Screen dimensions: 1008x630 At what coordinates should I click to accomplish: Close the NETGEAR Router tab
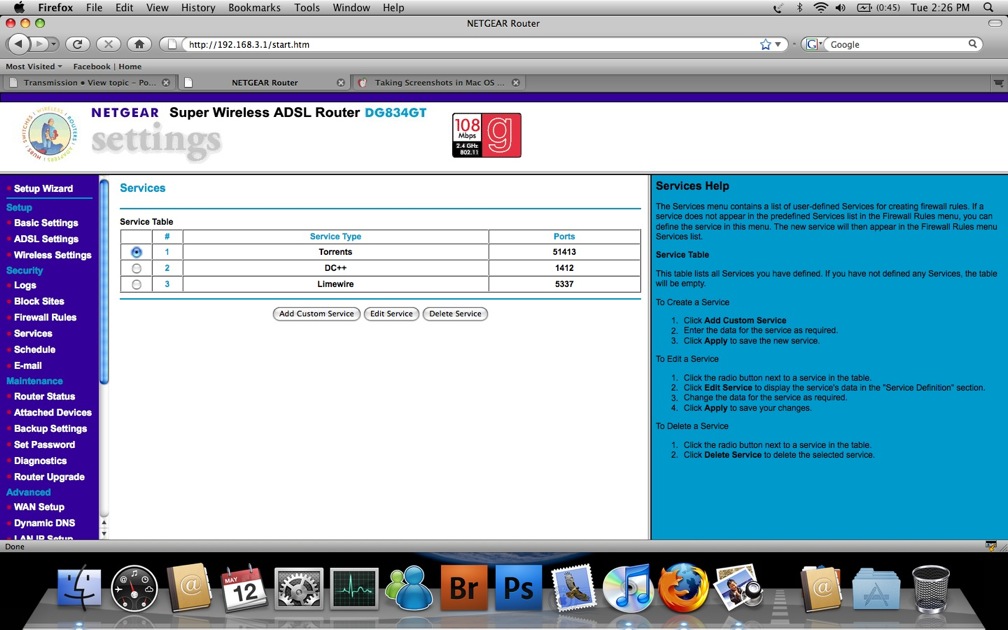click(341, 83)
